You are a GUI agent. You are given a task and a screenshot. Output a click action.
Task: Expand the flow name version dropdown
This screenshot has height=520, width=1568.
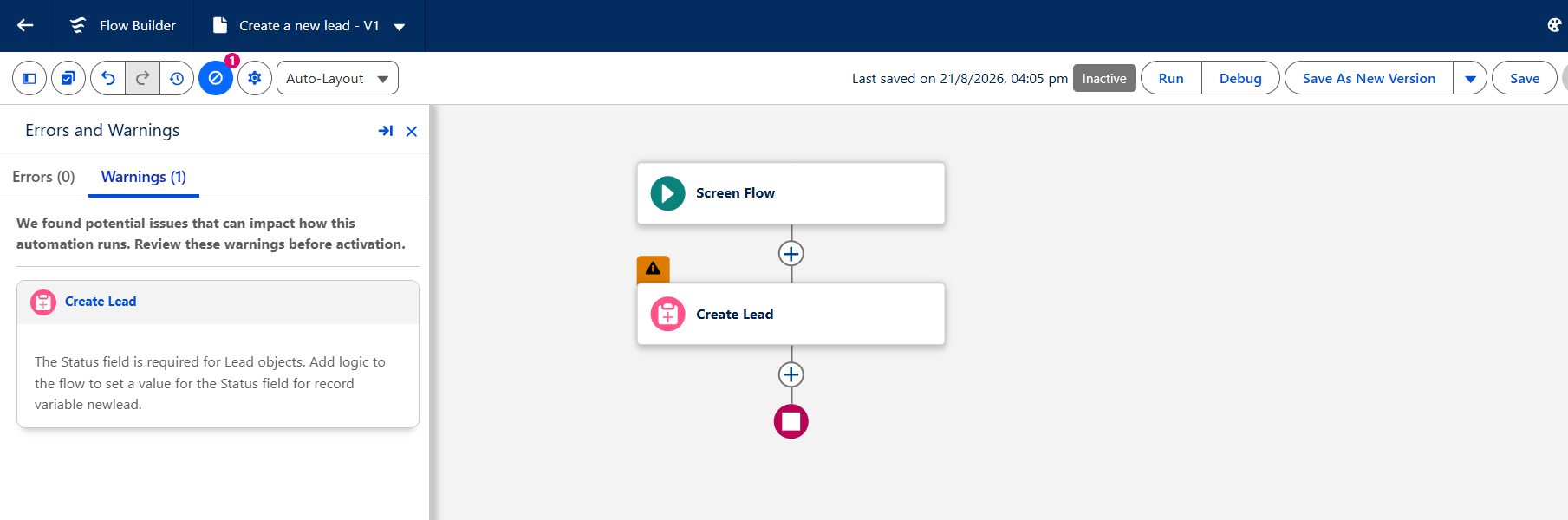pyautogui.click(x=400, y=27)
